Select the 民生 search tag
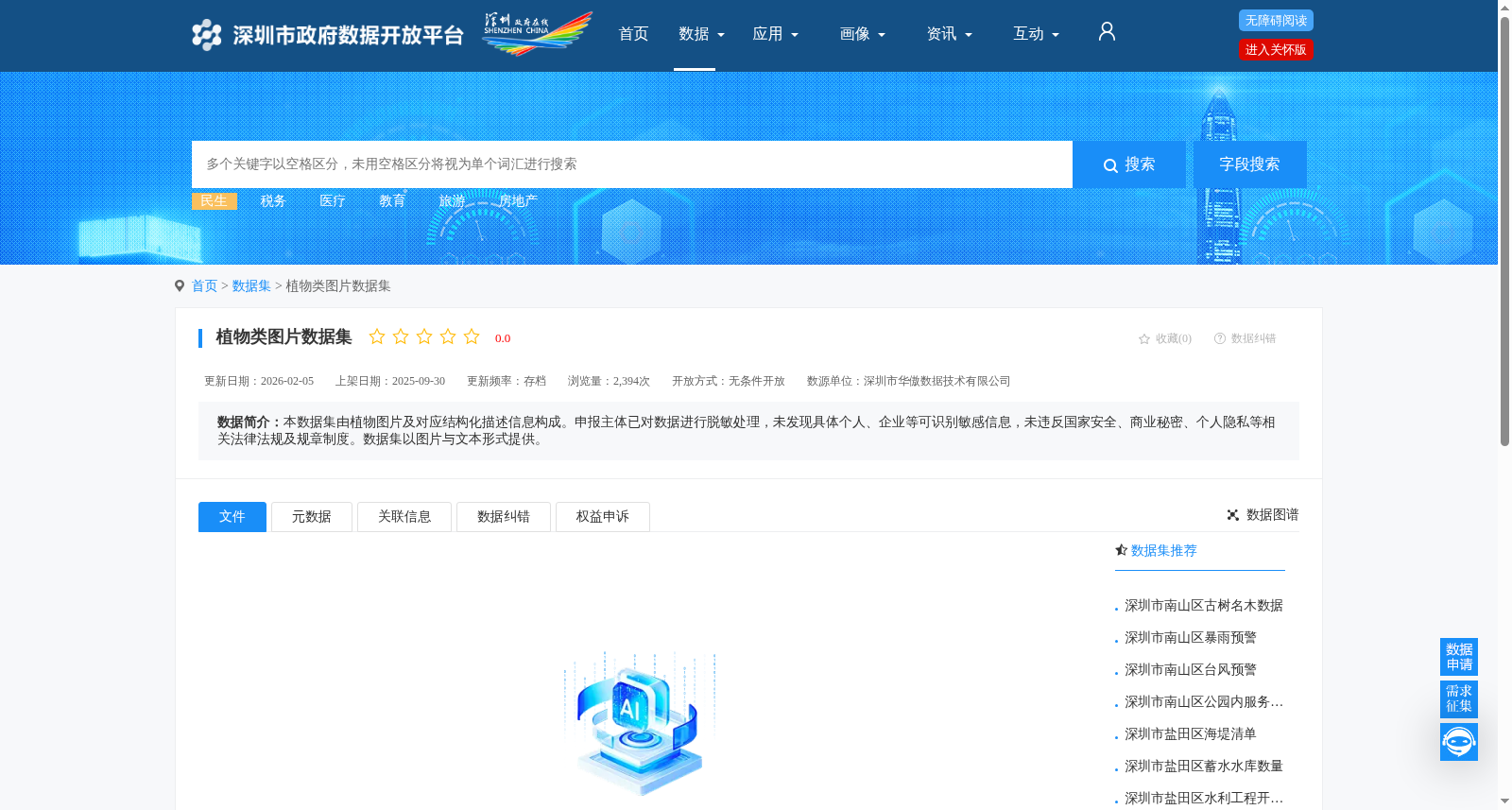Screen dimensions: 1512x810 [215, 200]
